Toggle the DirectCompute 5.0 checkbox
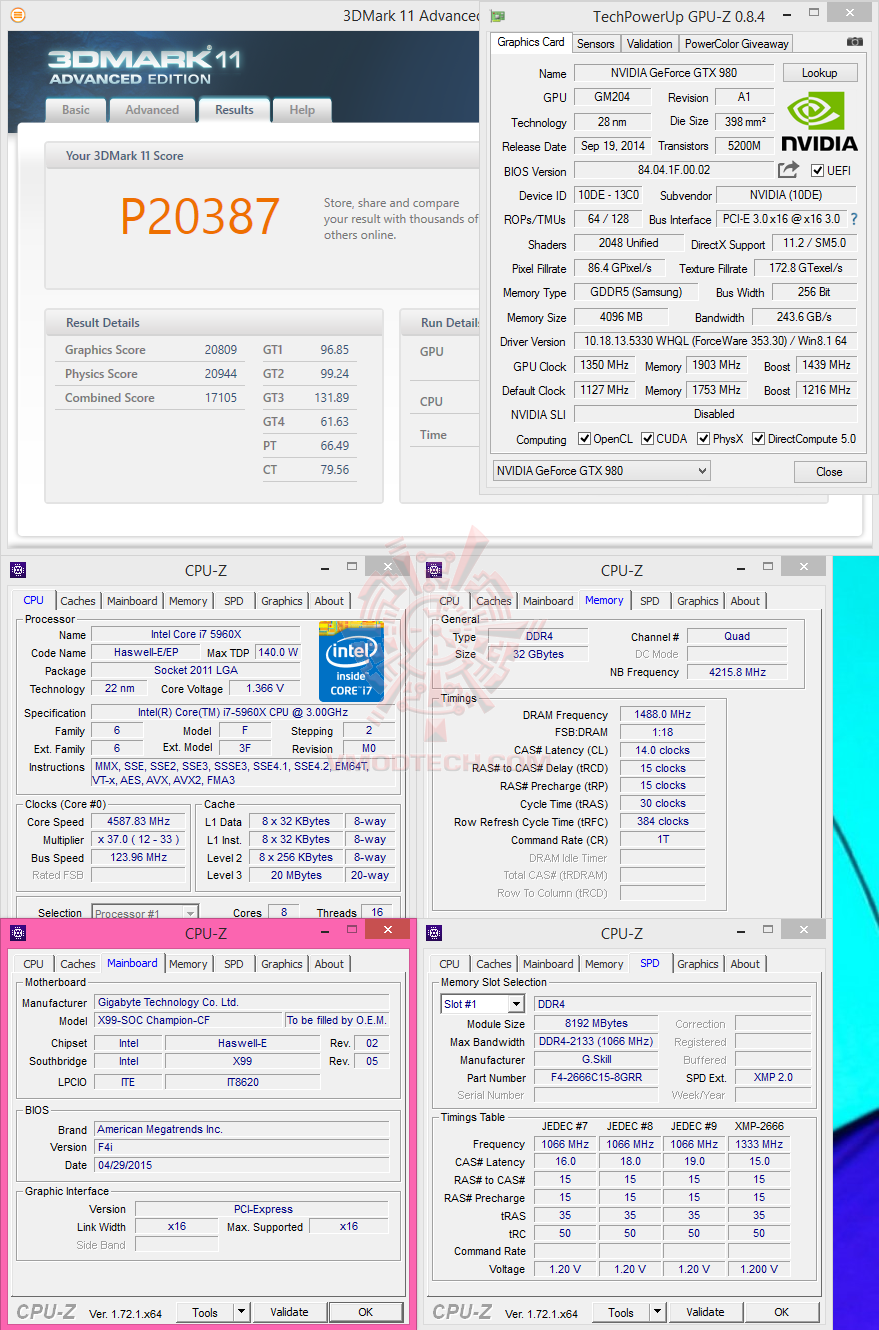 (758, 439)
